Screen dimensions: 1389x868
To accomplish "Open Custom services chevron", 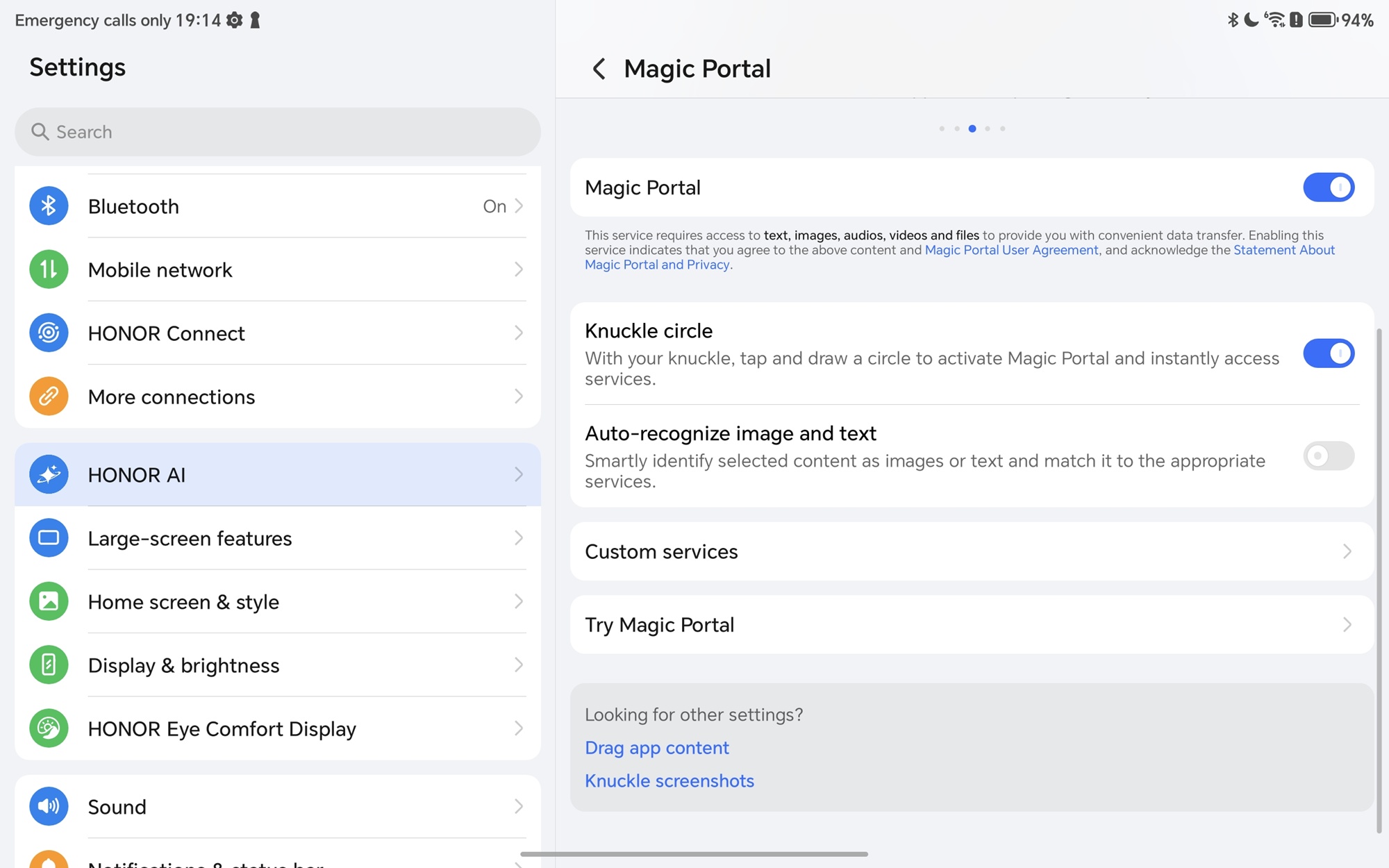I will click(1347, 551).
